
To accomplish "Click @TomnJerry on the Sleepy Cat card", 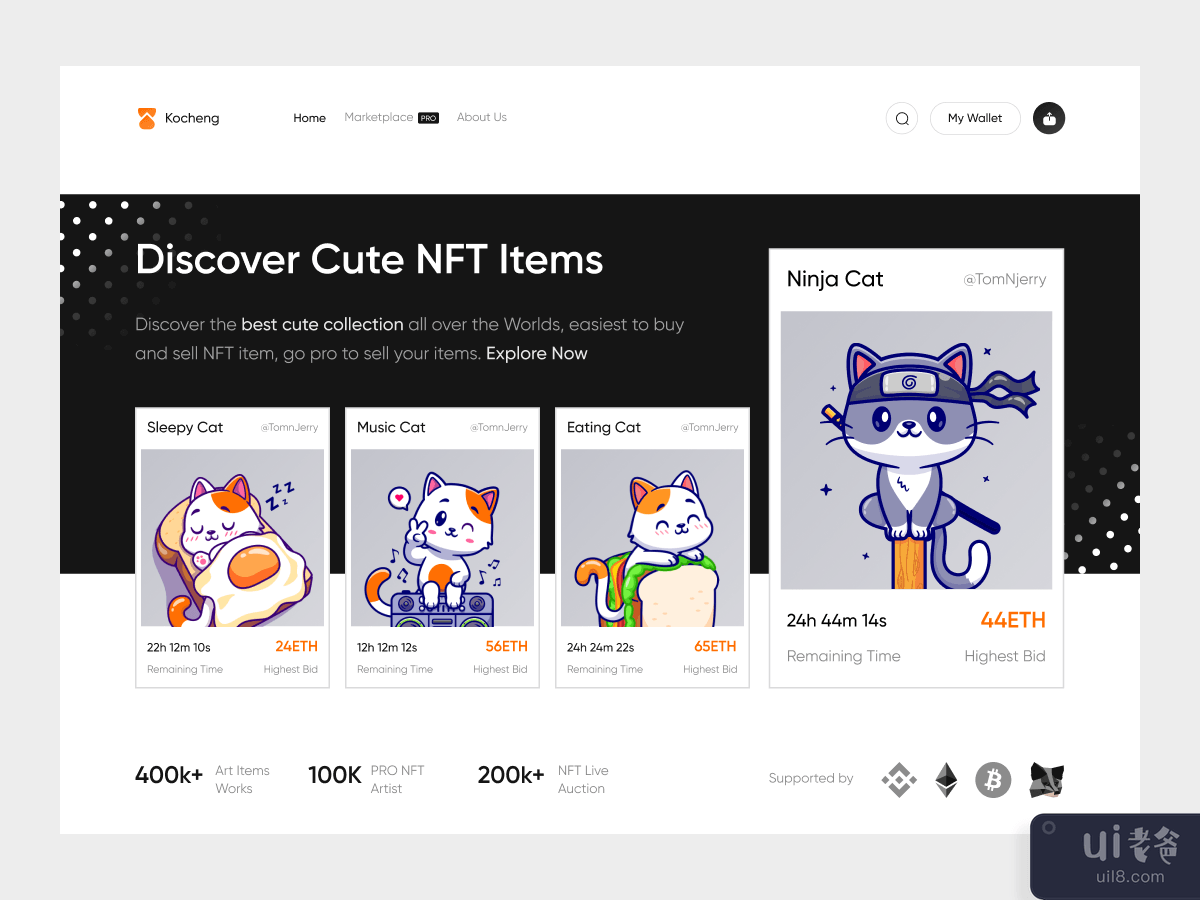I will pos(289,427).
